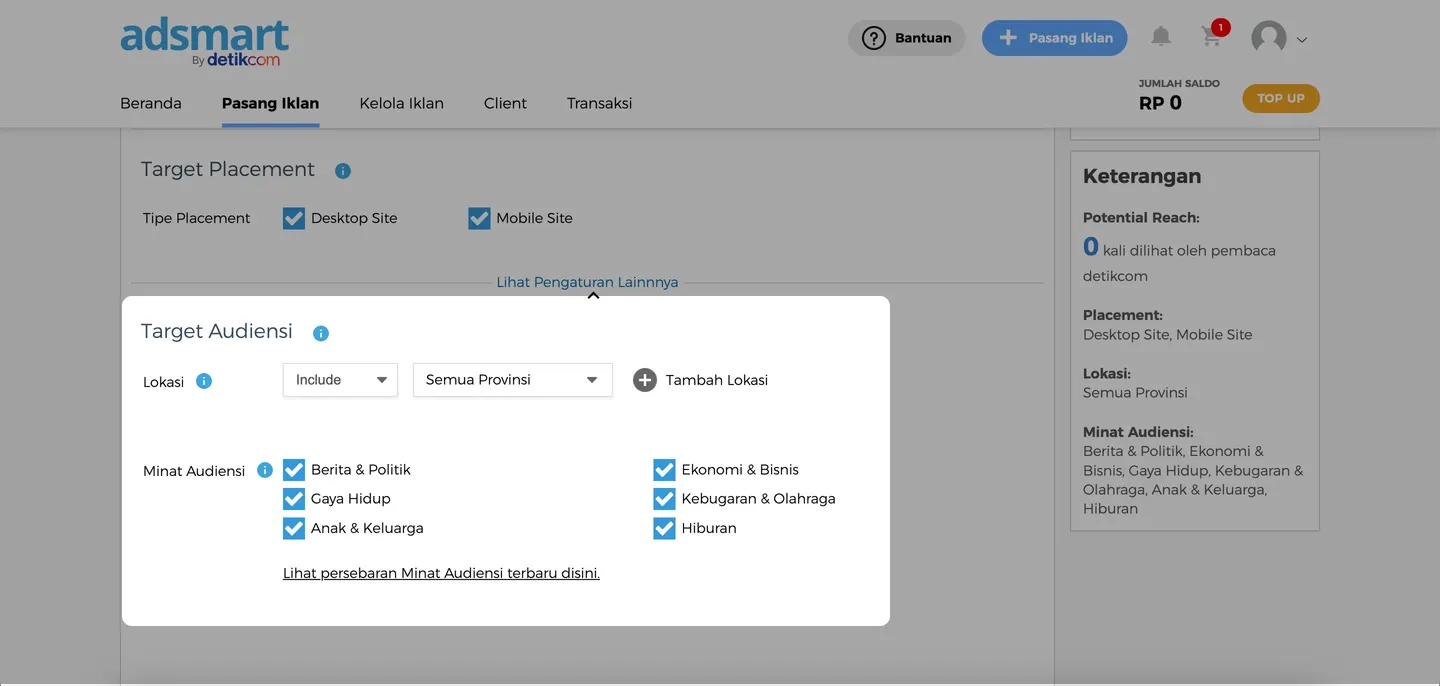Toggle the Berita & Politik checkbox

[293, 470]
